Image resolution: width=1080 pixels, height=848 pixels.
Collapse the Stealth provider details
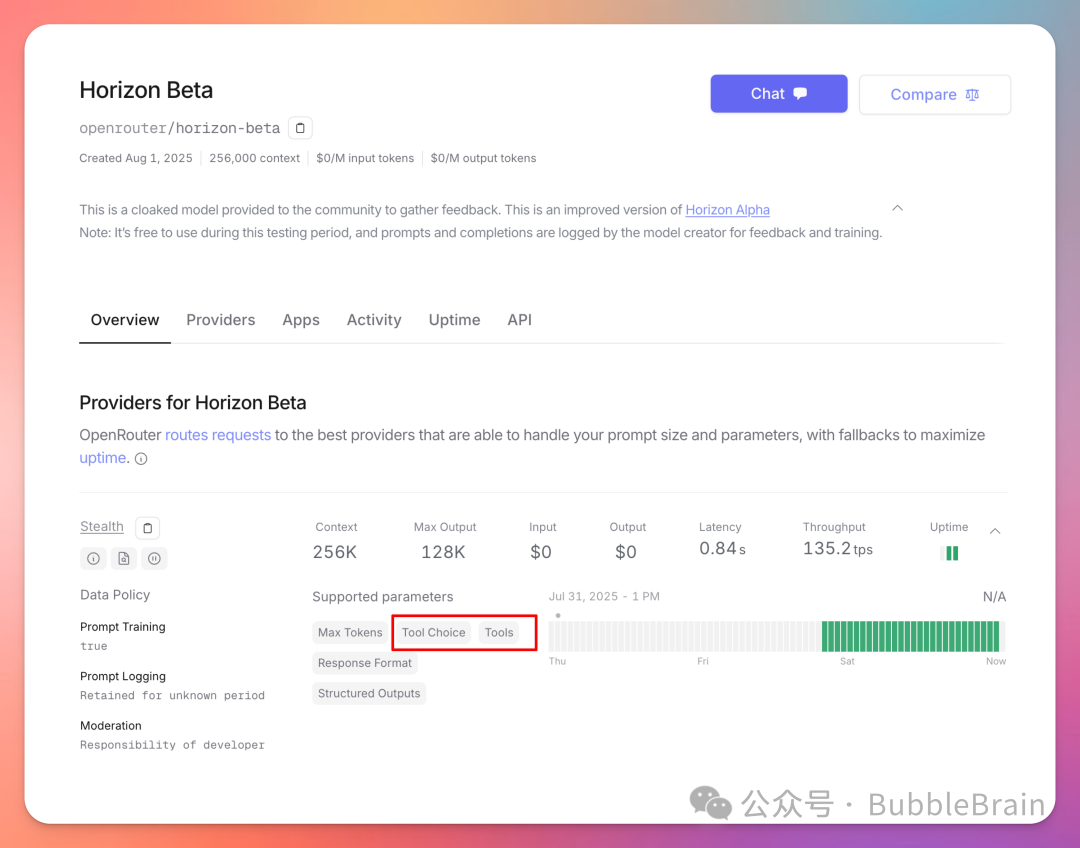(995, 531)
